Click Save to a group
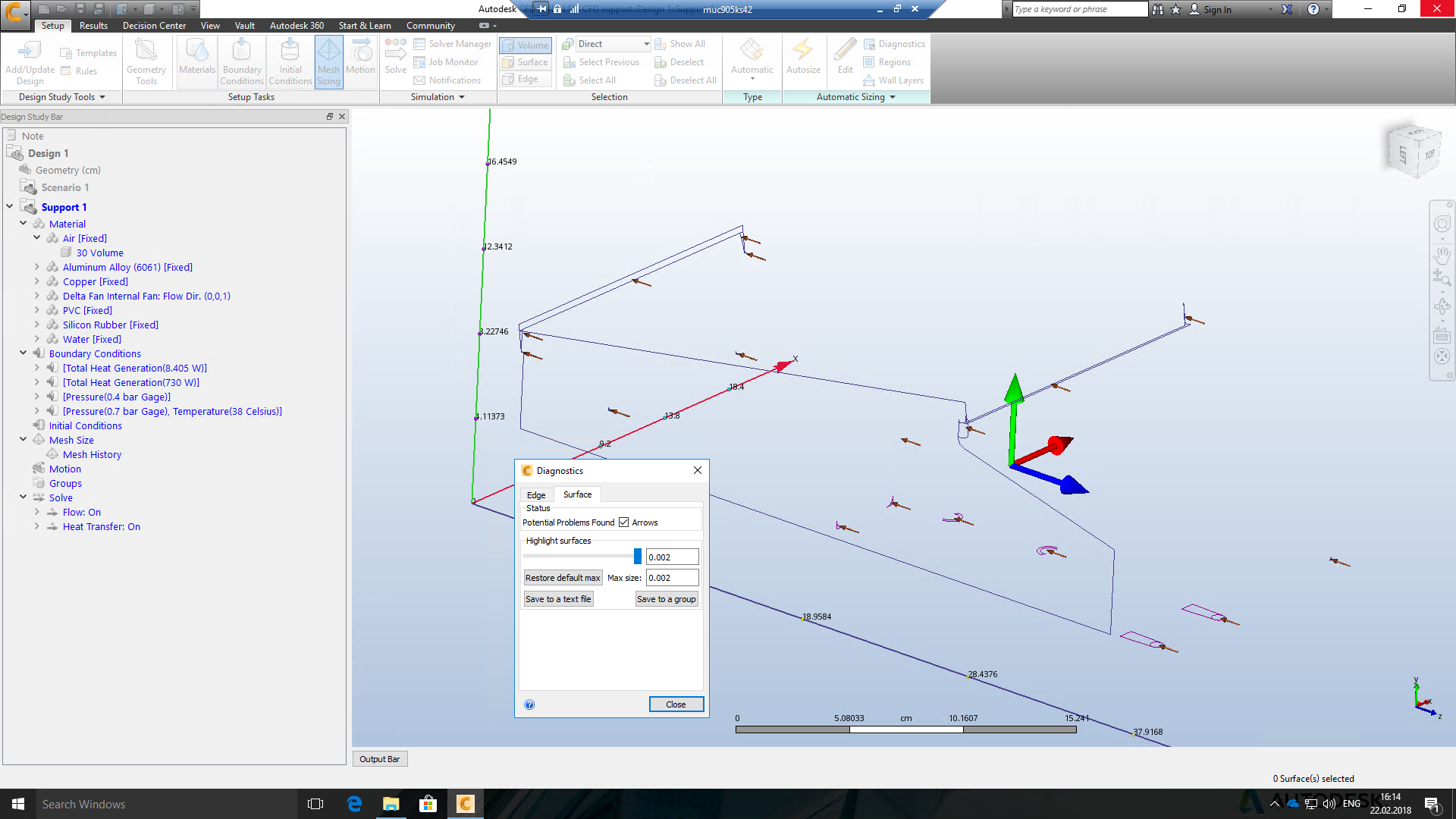 (667, 598)
